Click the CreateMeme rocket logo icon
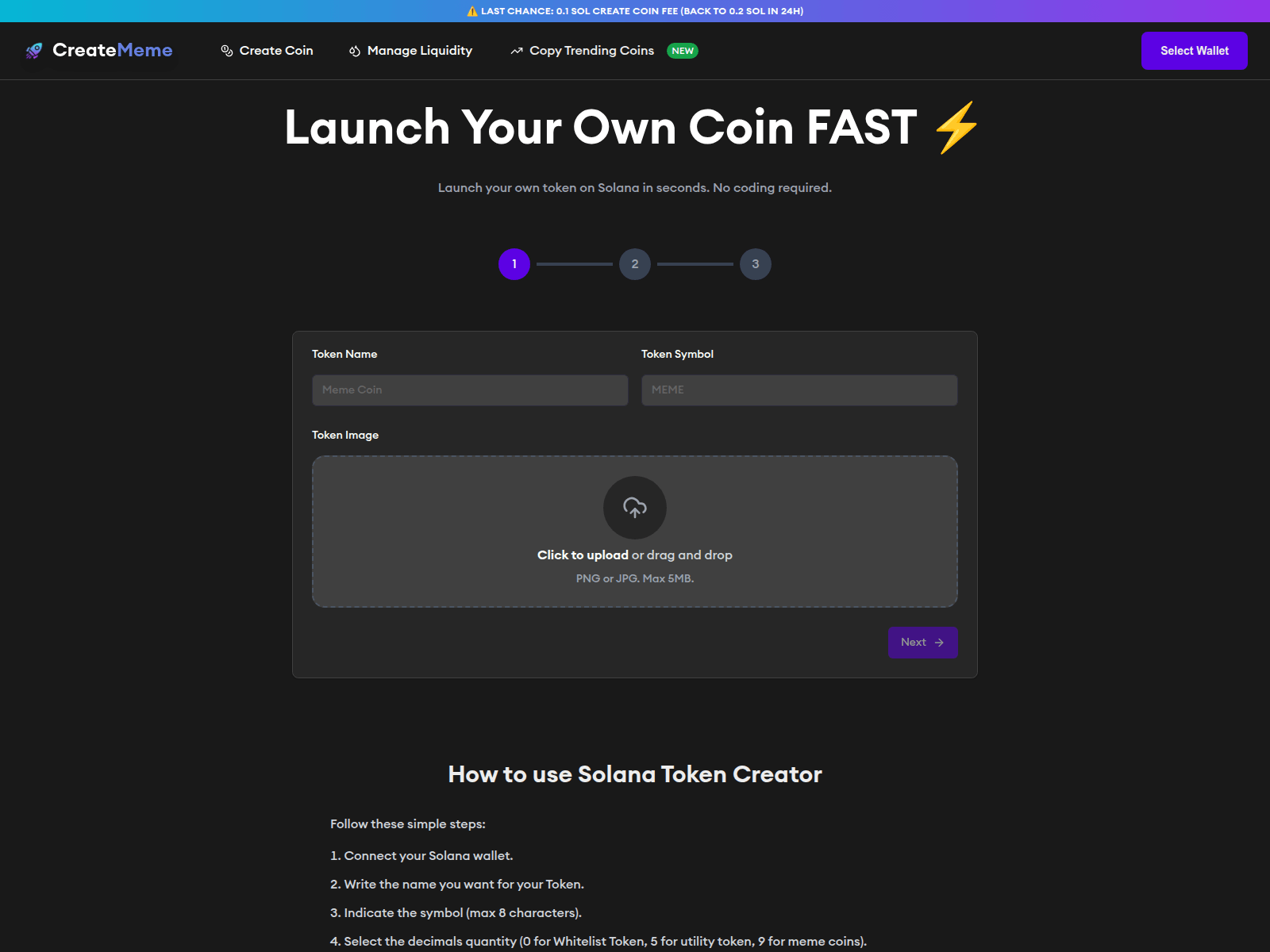The height and width of the screenshot is (952, 1270). pyautogui.click(x=34, y=51)
